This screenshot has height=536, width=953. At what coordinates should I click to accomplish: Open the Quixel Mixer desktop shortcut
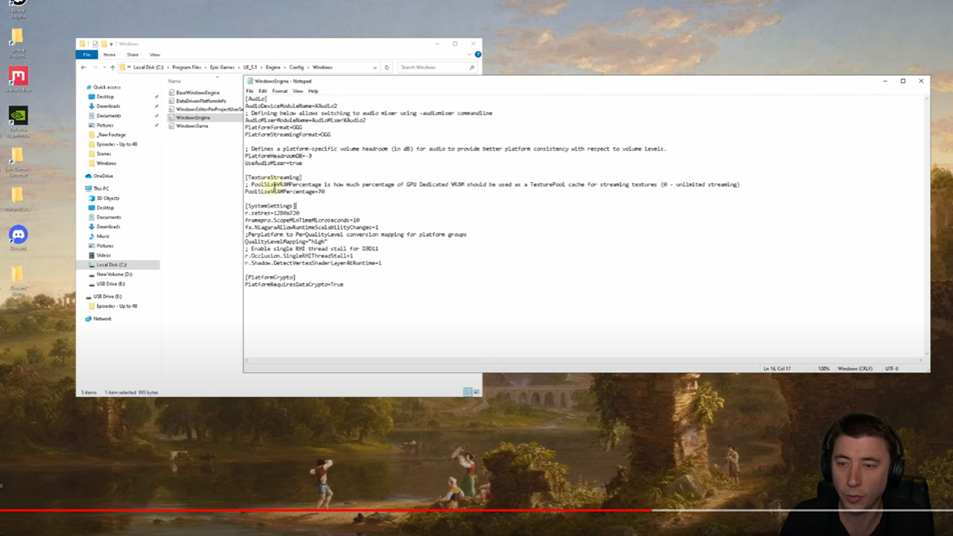18,79
